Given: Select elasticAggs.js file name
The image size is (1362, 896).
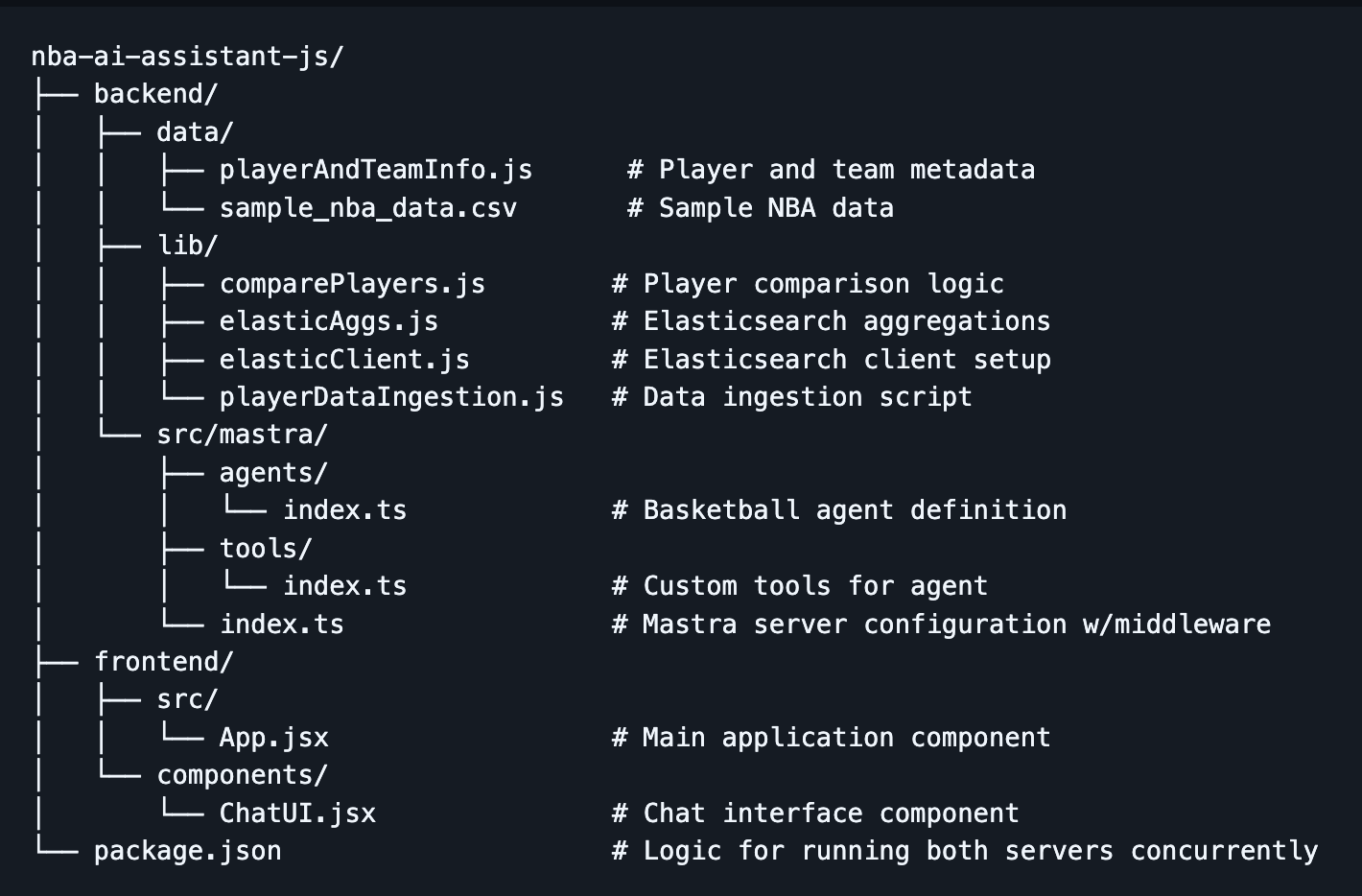Looking at the screenshot, I should coord(328,321).
